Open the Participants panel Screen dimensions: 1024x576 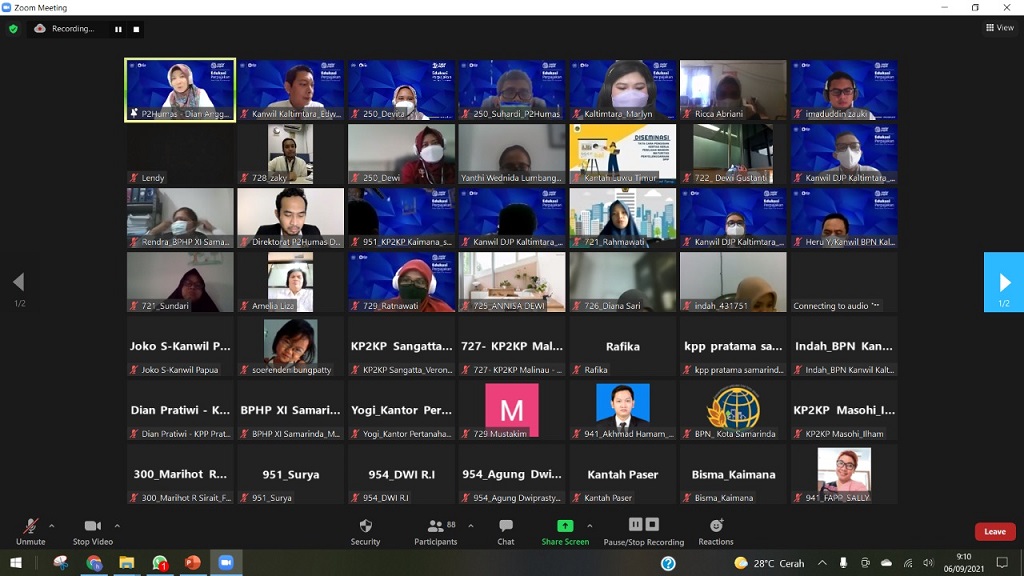coord(435,531)
